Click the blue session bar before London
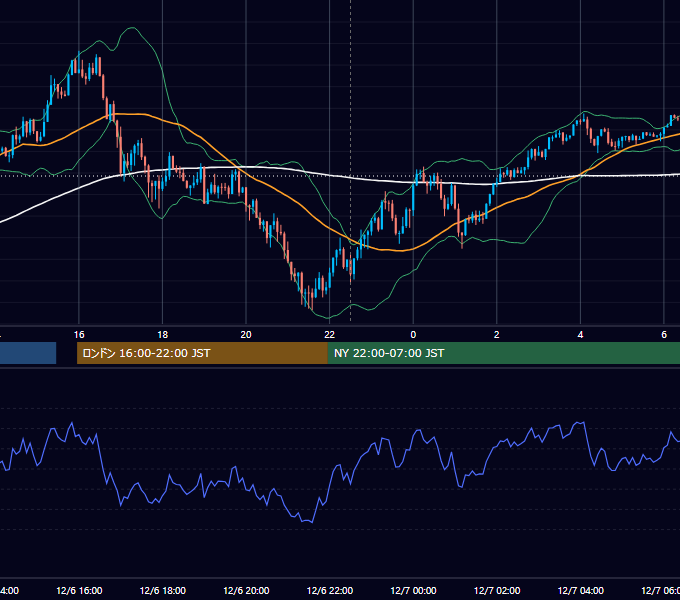Image resolution: width=680 pixels, height=600 pixels. pyautogui.click(x=28, y=353)
